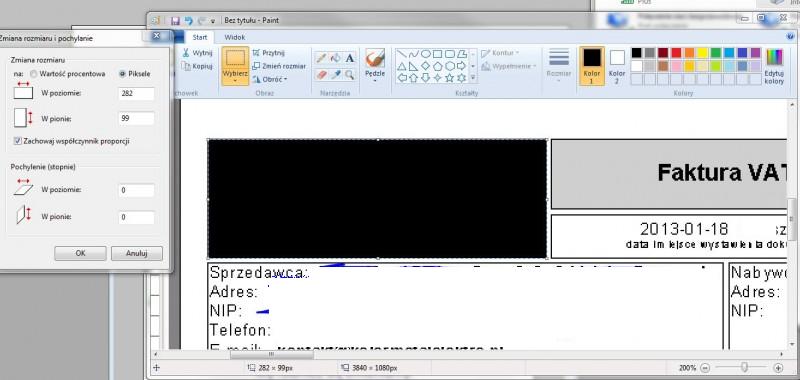This screenshot has width=800, height=380.
Task: Click the Undo arrow icon
Action: point(189,20)
